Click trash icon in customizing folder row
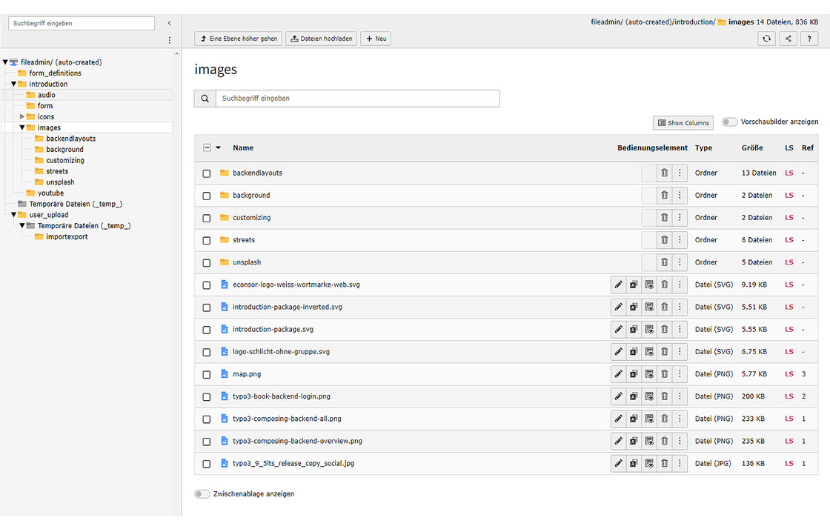This screenshot has height=530, width=830. [x=664, y=218]
